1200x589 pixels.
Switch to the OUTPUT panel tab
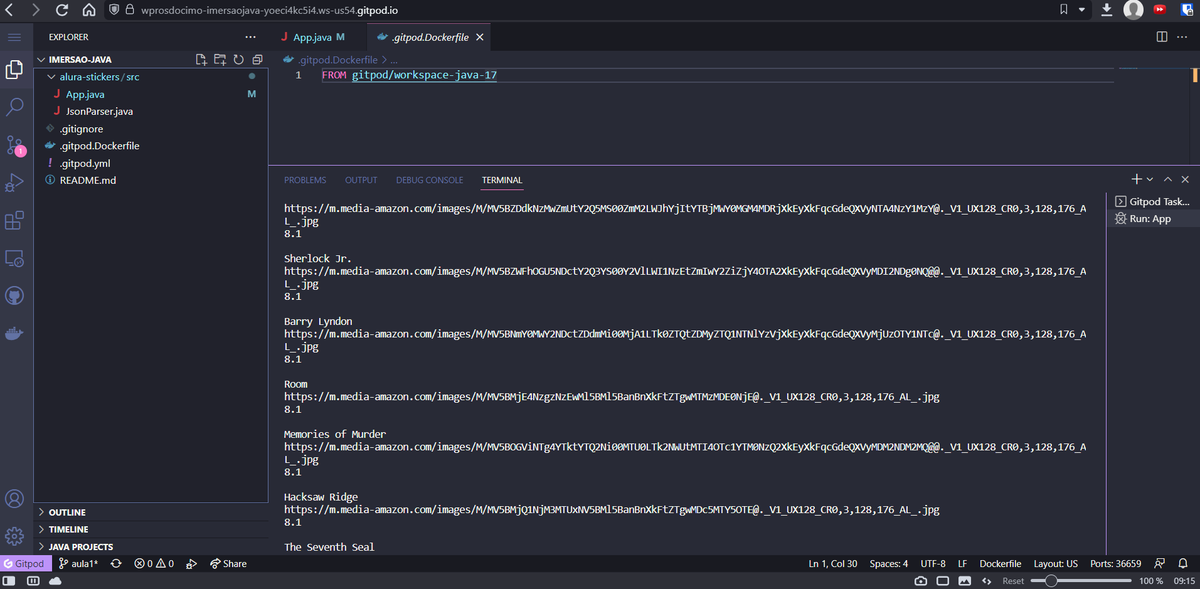point(361,180)
